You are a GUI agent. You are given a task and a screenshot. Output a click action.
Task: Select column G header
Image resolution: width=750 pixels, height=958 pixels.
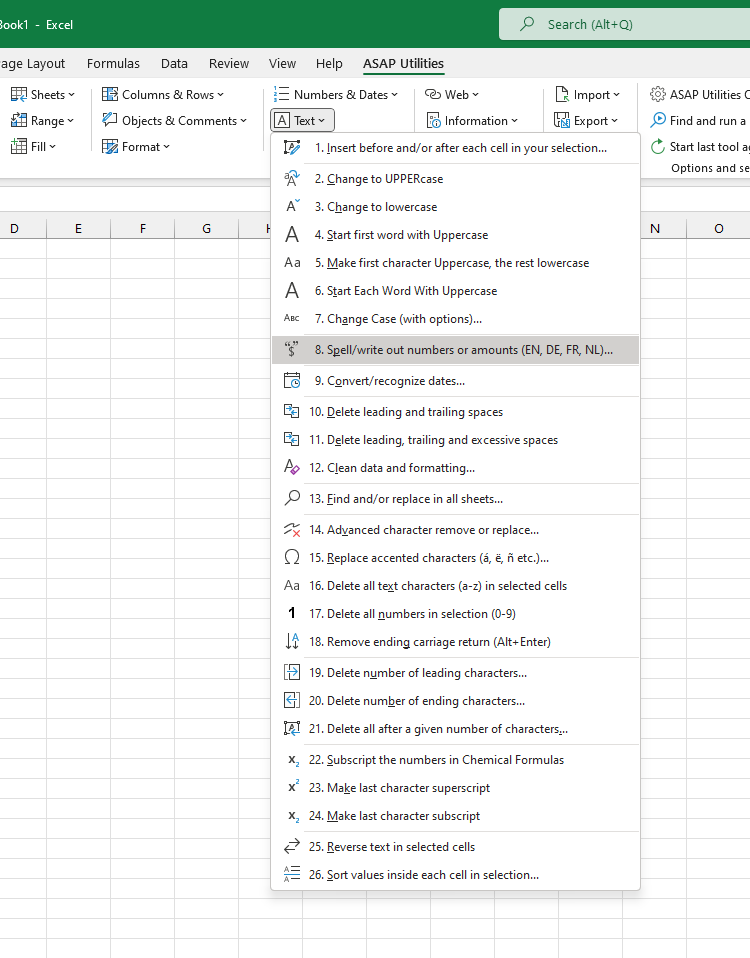pyautogui.click(x=206, y=229)
